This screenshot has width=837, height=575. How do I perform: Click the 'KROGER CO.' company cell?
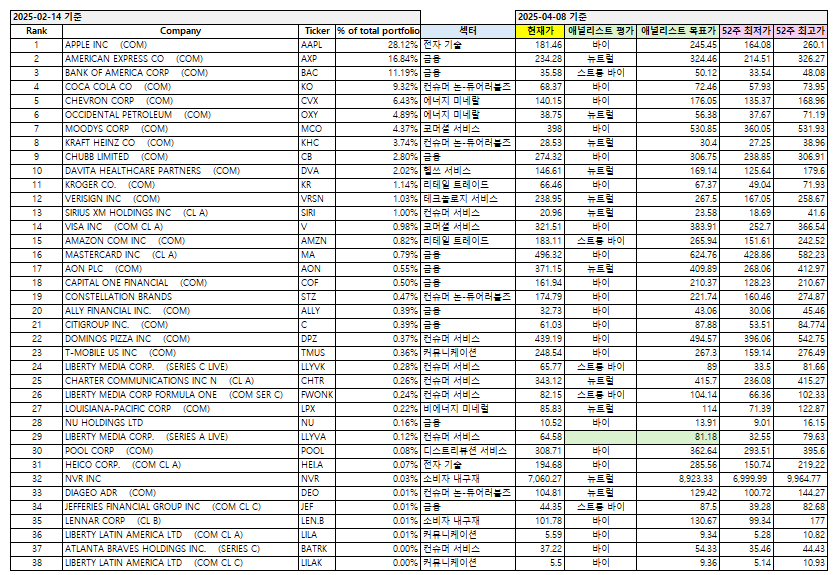click(x=180, y=185)
